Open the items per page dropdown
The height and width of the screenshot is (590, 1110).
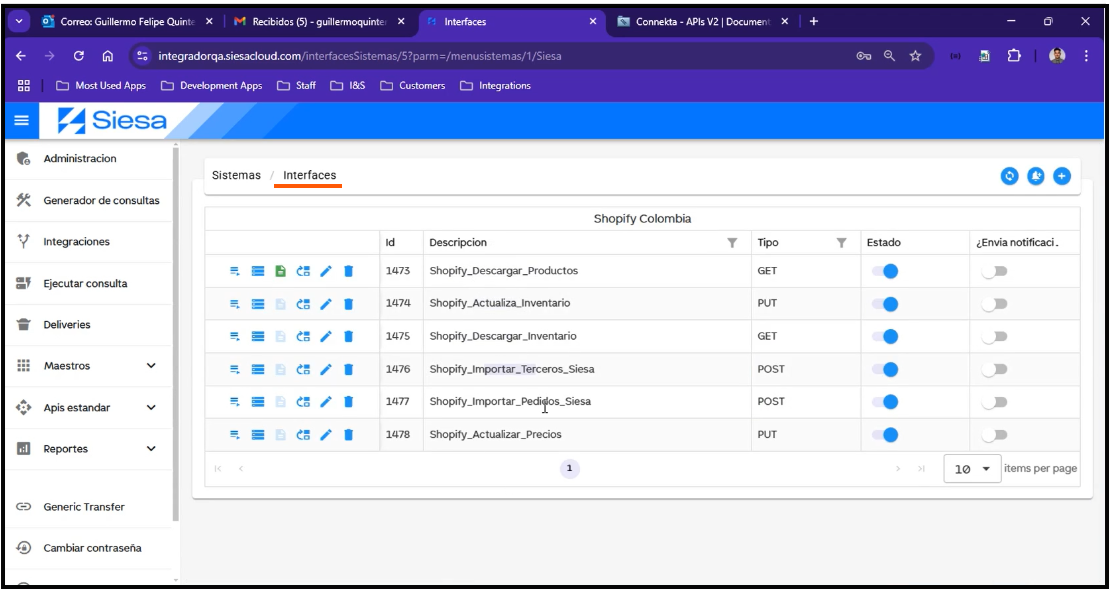pyautogui.click(x=971, y=468)
